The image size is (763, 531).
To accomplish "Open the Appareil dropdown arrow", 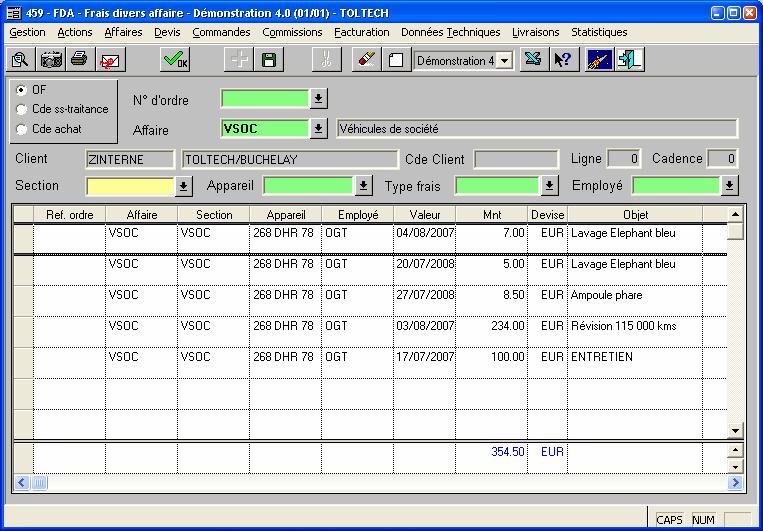I will pos(363,186).
